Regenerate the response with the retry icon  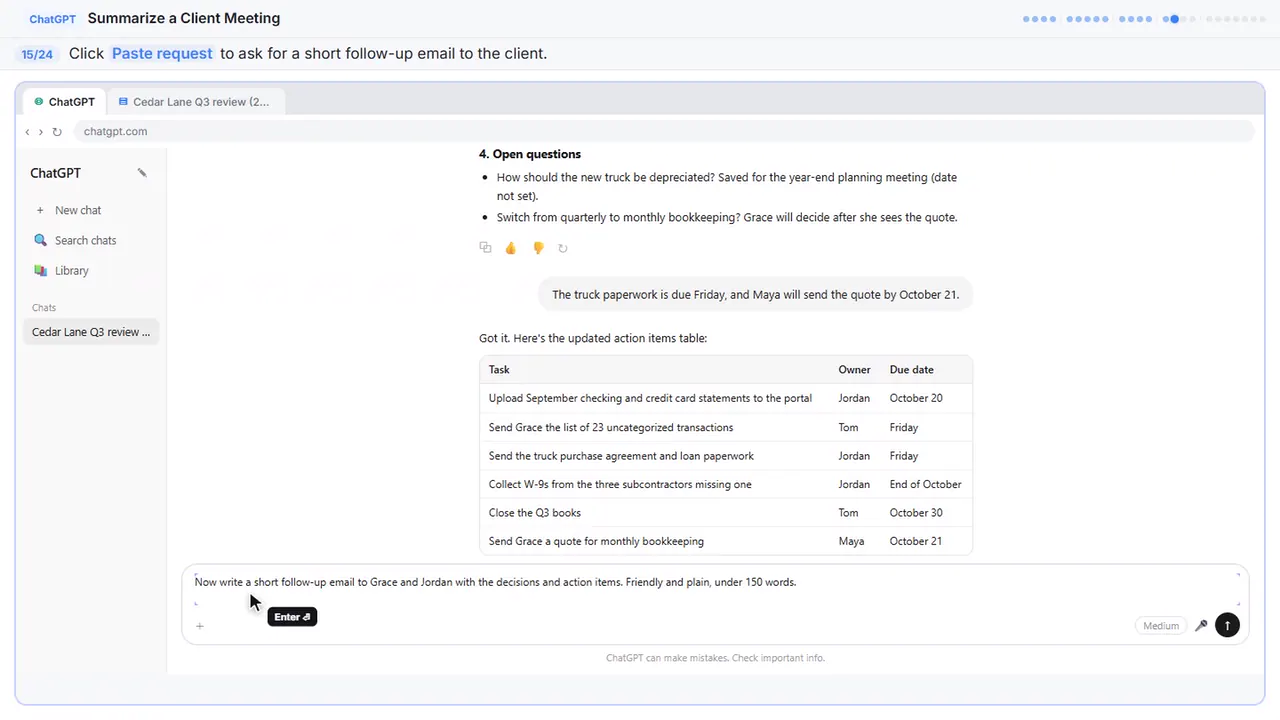(563, 248)
